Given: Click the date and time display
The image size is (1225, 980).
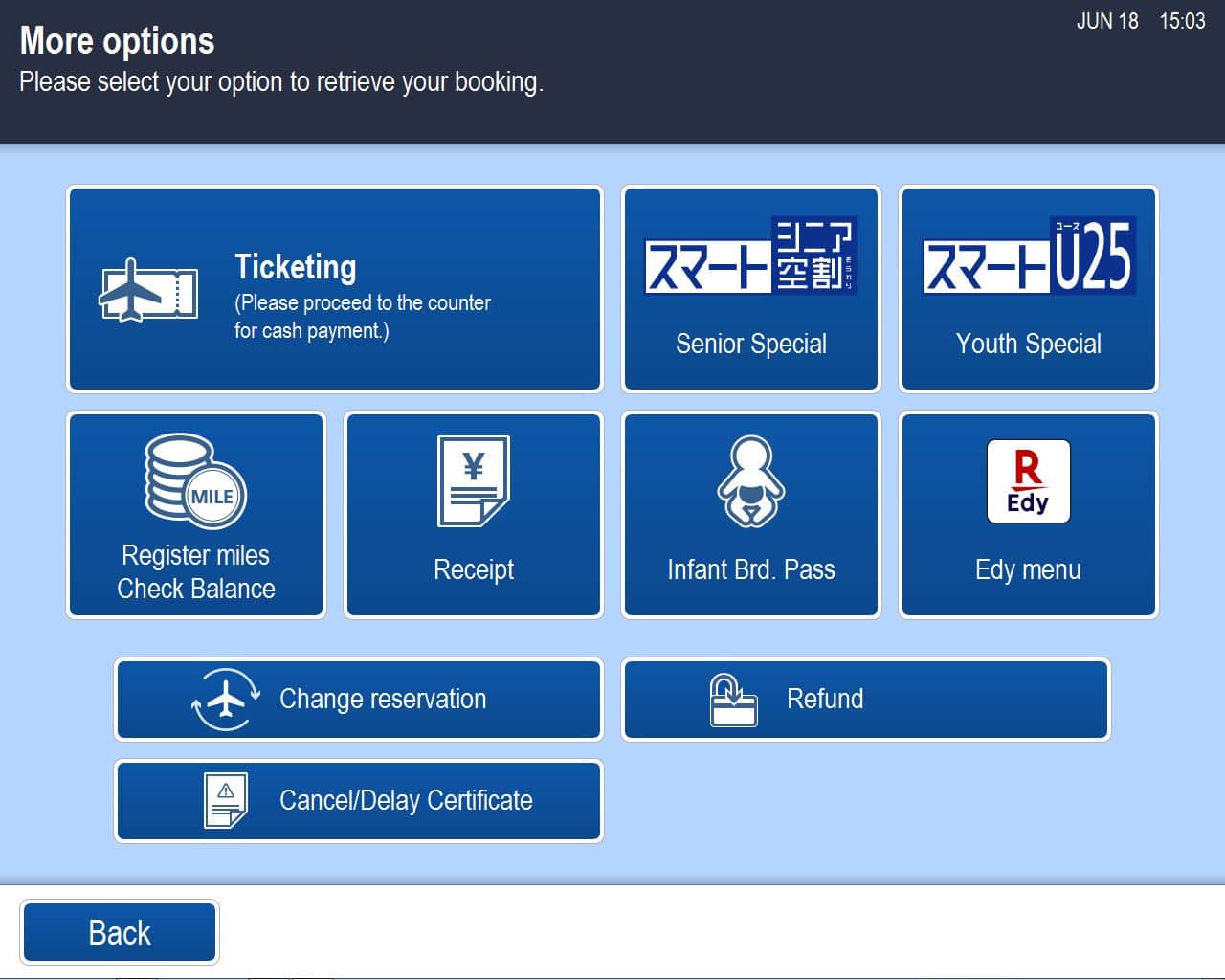Looking at the screenshot, I should pos(1140,21).
